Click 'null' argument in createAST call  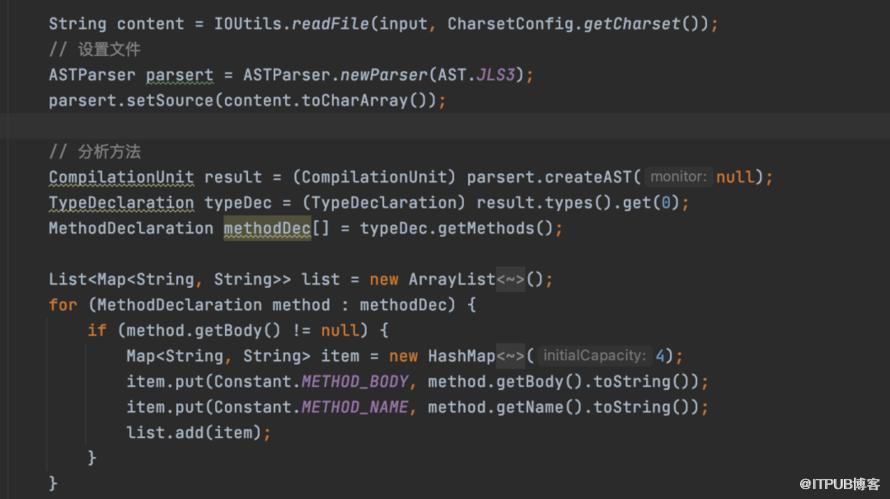tap(735, 177)
